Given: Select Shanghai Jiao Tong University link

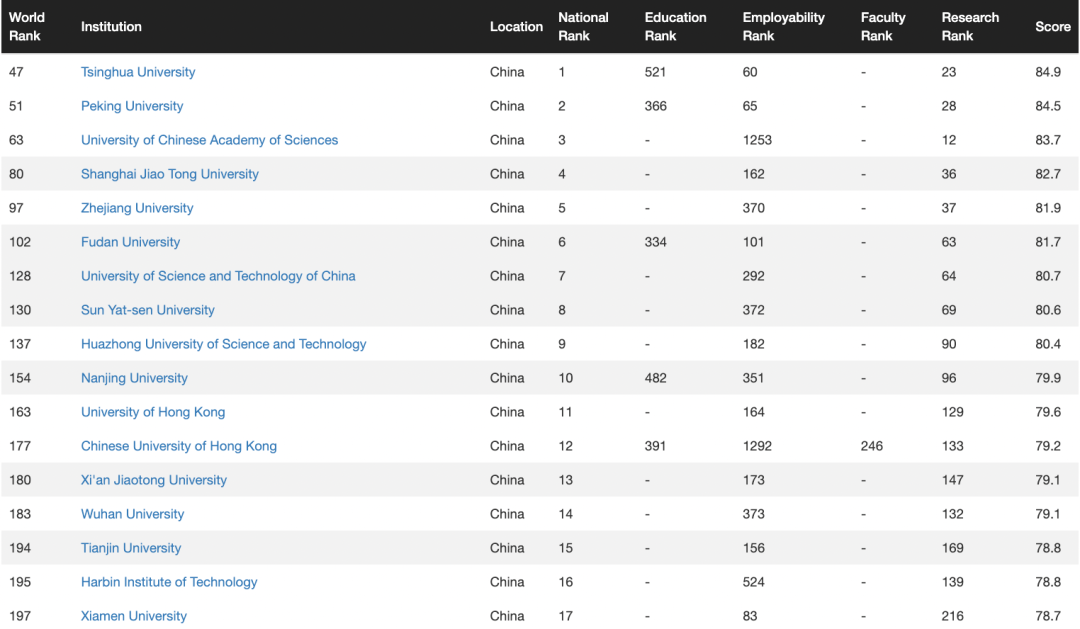Looking at the screenshot, I should click(170, 174).
